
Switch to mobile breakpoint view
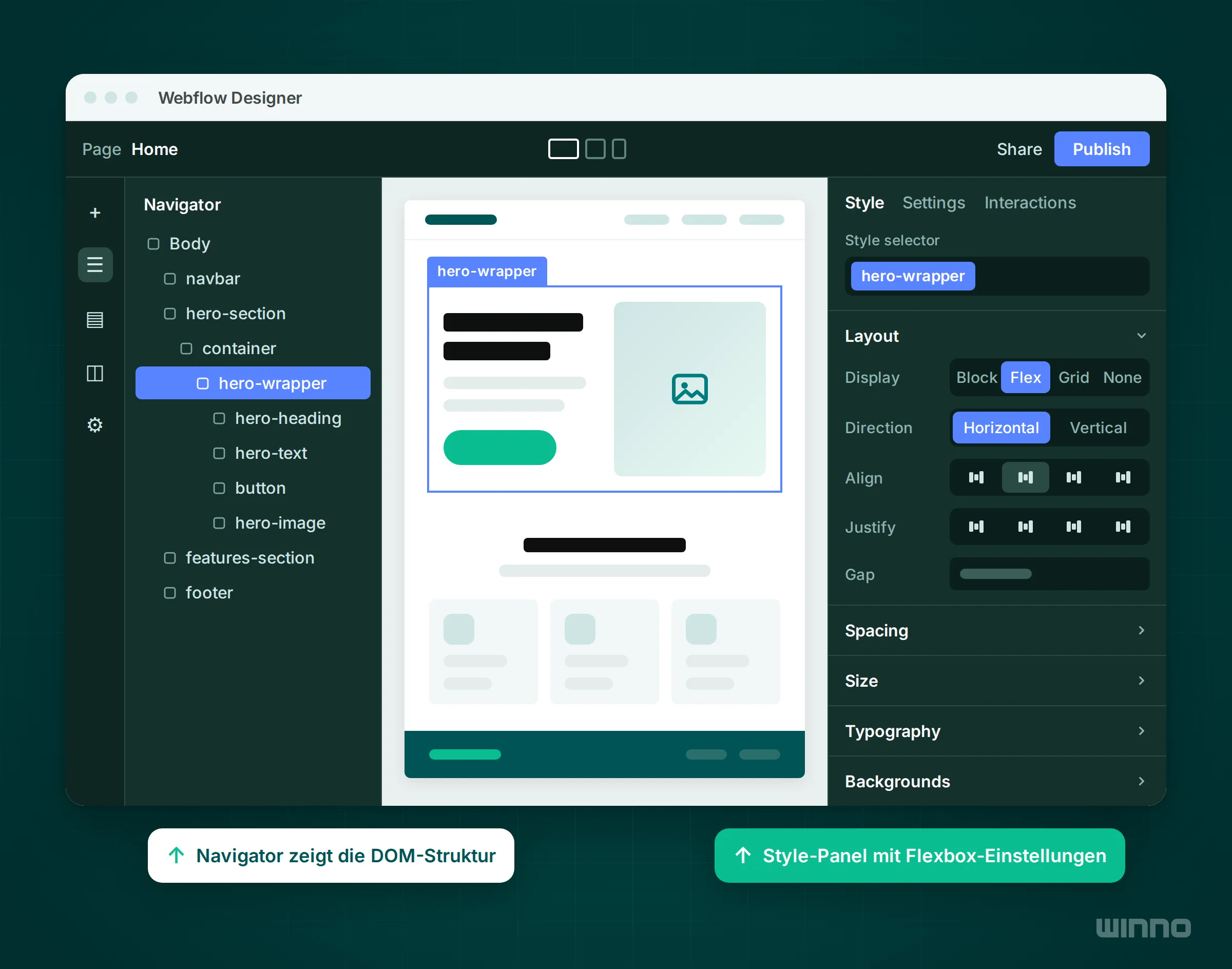[x=619, y=149]
